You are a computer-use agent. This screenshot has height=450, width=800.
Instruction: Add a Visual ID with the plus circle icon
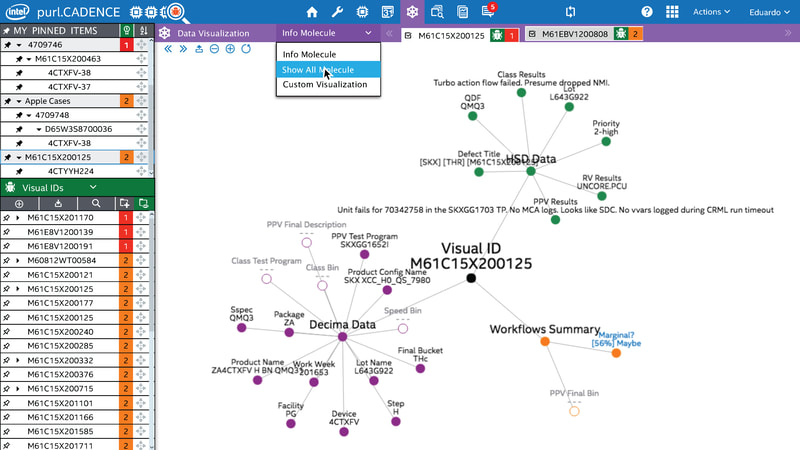(x=19, y=204)
